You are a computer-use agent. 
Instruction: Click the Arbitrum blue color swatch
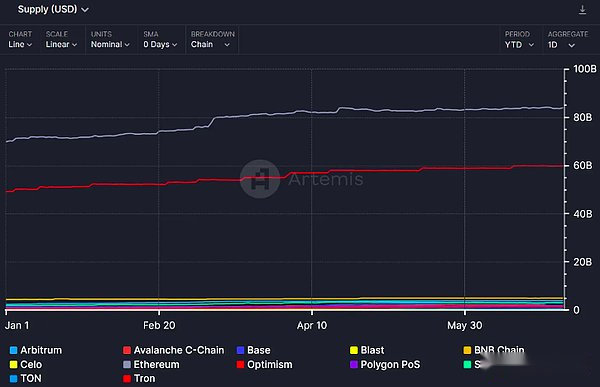tap(13, 350)
